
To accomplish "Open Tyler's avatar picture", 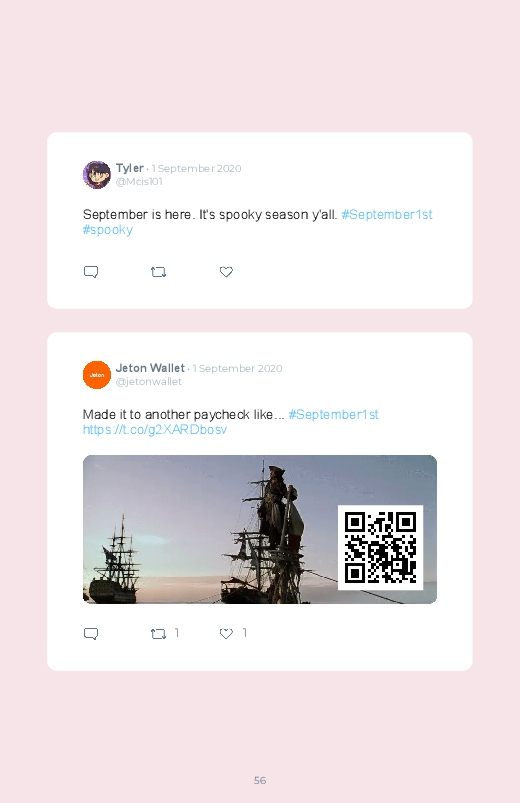I will [x=97, y=175].
